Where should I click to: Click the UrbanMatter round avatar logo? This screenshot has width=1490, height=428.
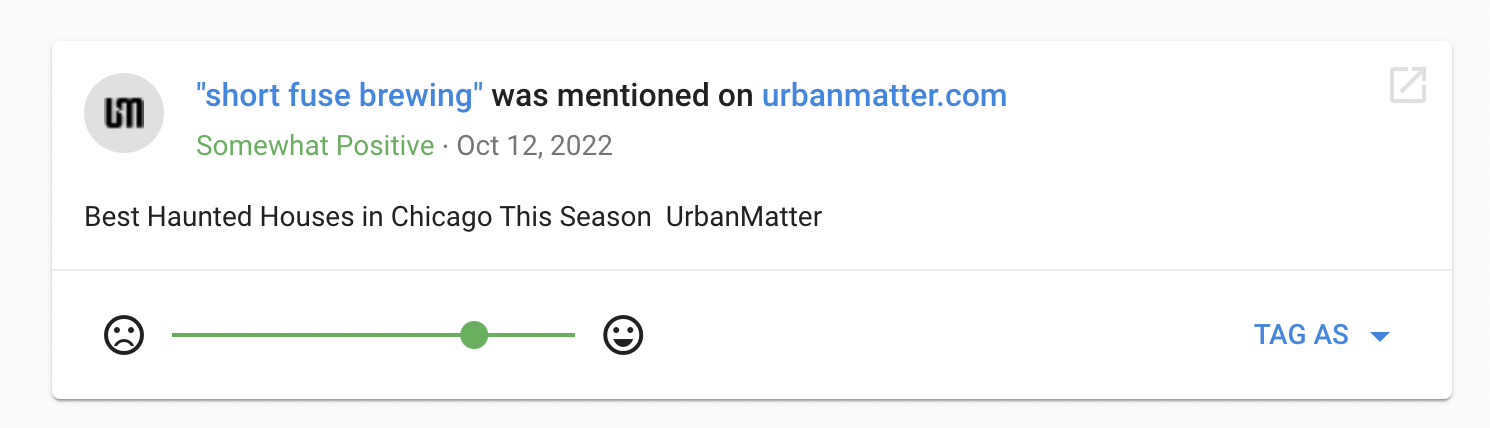124,113
